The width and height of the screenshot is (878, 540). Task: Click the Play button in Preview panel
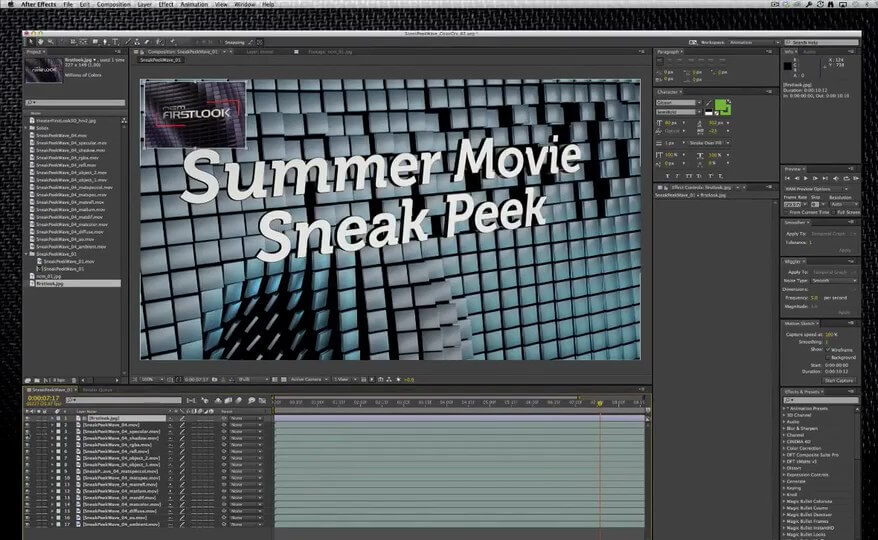pyautogui.click(x=805, y=178)
